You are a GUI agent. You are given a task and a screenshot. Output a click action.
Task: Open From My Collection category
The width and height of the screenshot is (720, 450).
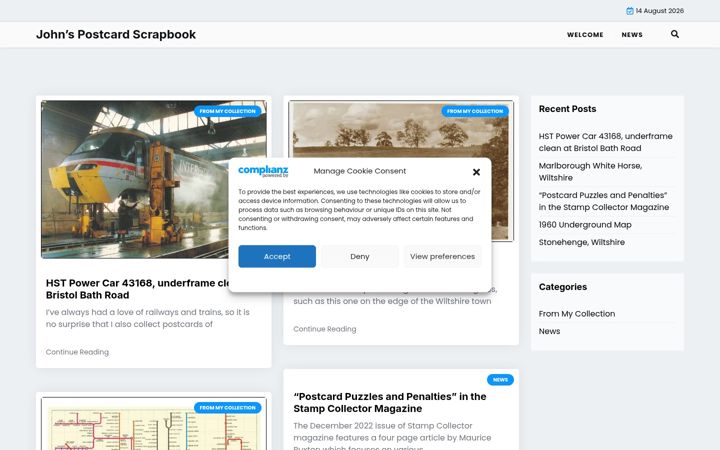pyautogui.click(x=577, y=314)
